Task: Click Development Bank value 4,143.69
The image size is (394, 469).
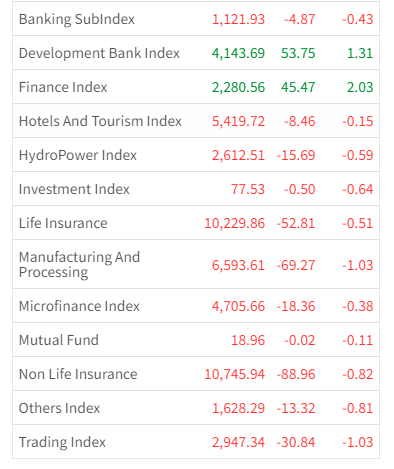Action: point(238,53)
